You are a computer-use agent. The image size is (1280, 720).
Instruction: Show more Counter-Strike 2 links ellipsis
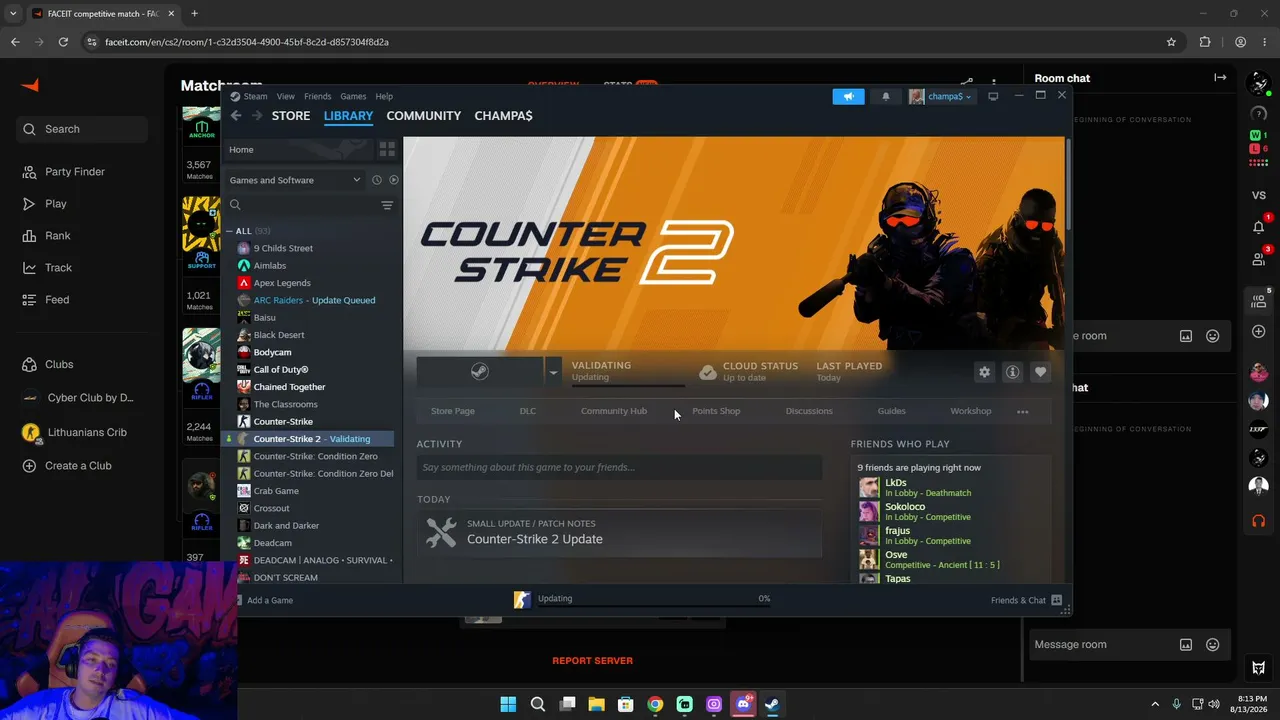click(1022, 411)
